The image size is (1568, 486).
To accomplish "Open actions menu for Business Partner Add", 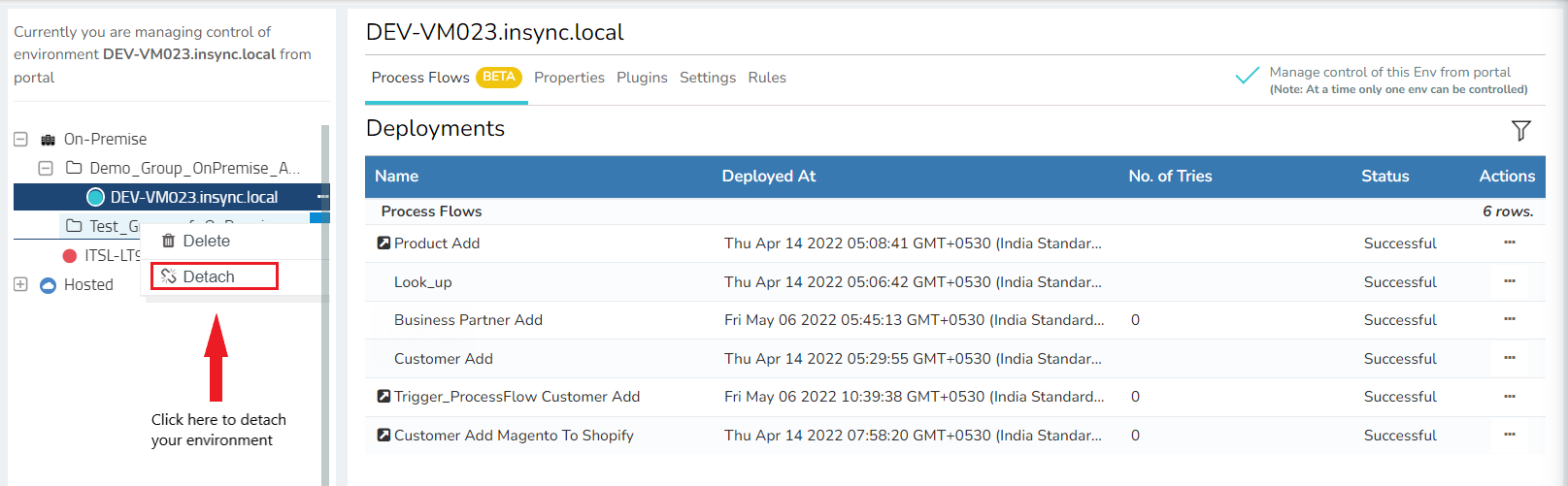I will 1509,319.
